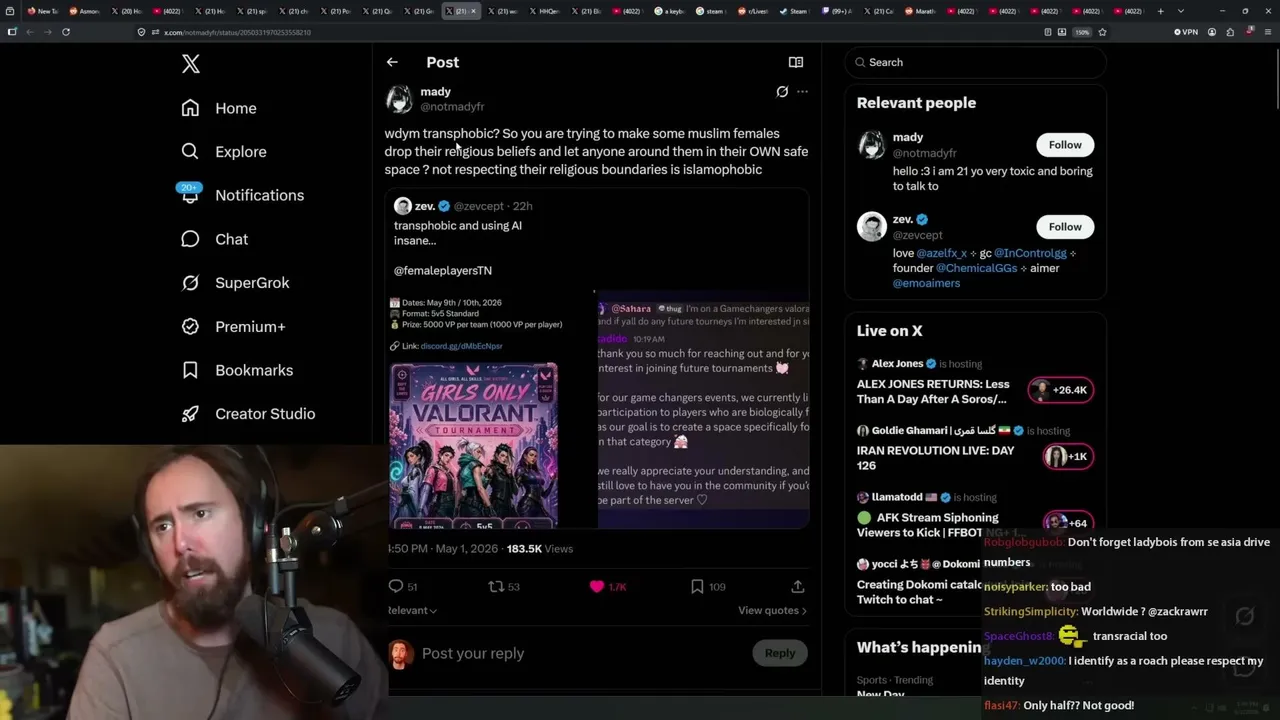
Task: Click the X logo in the sidebar
Action: [x=191, y=65]
